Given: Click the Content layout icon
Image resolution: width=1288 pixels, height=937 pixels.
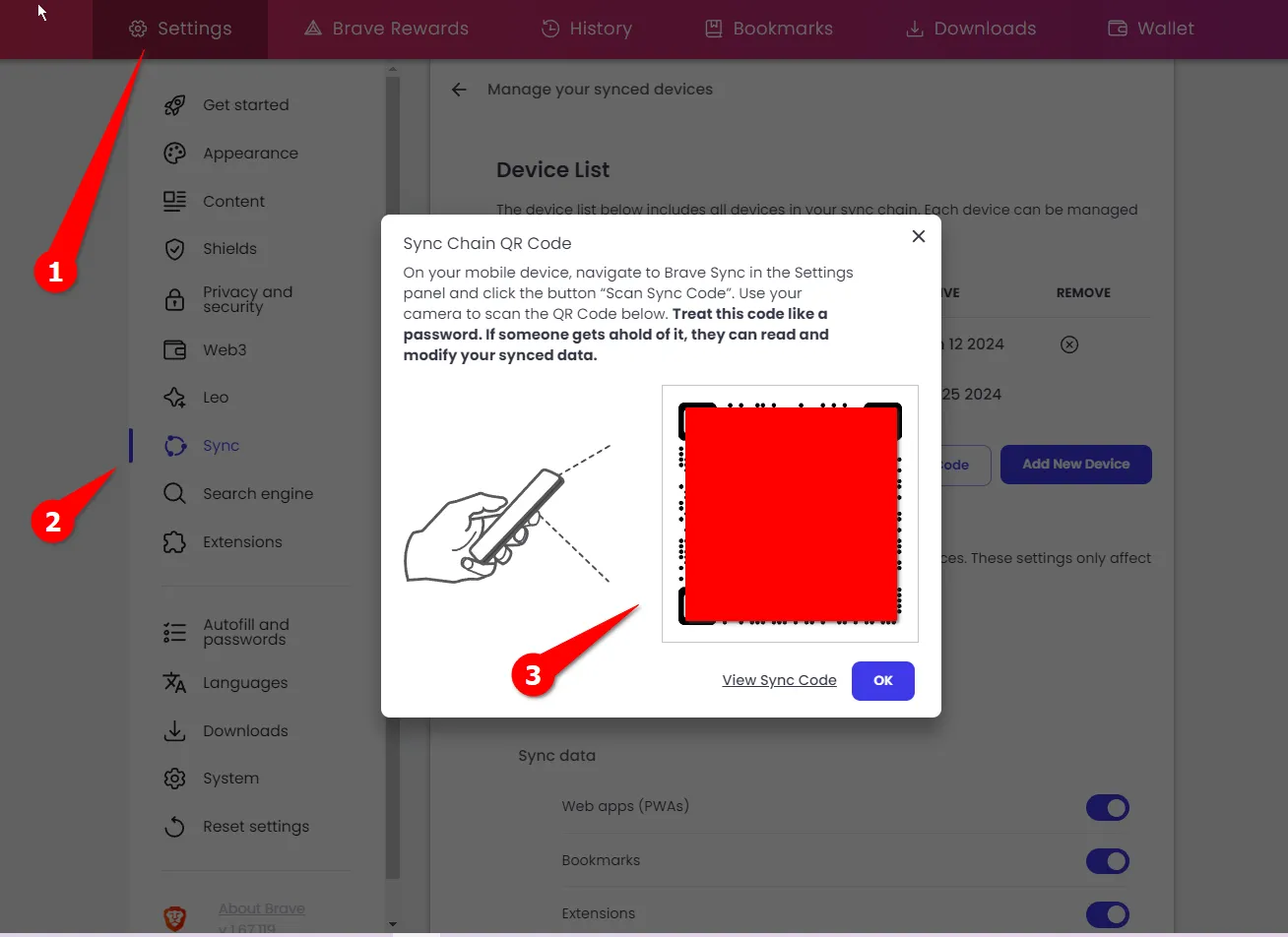Looking at the screenshot, I should click(x=174, y=201).
